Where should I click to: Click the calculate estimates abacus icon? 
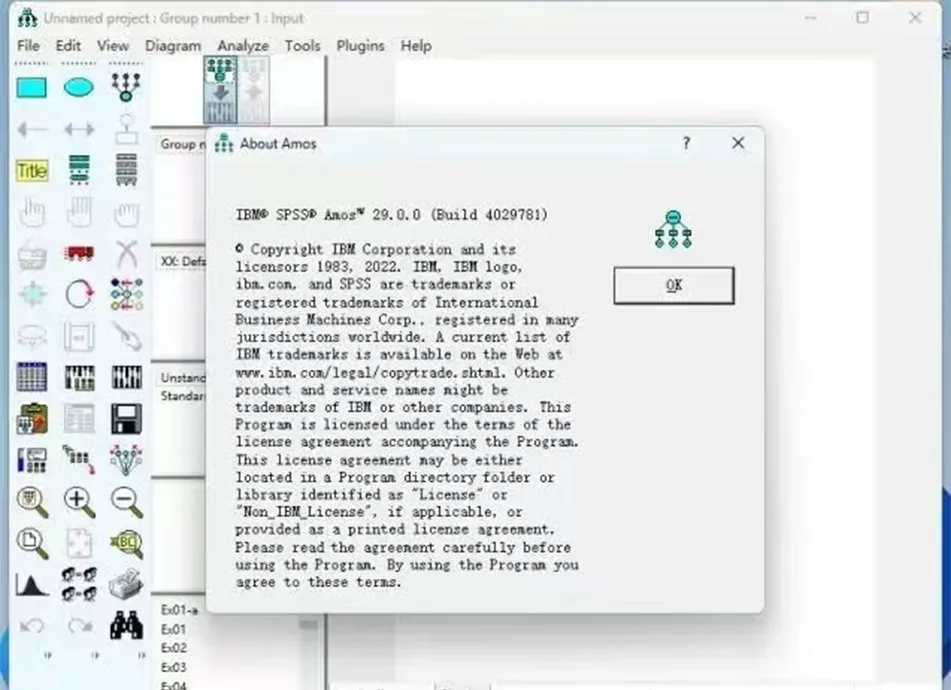(x=126, y=377)
